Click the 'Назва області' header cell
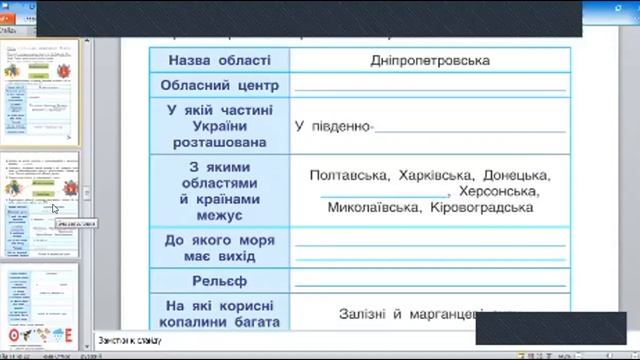640x360 pixels. (220, 60)
